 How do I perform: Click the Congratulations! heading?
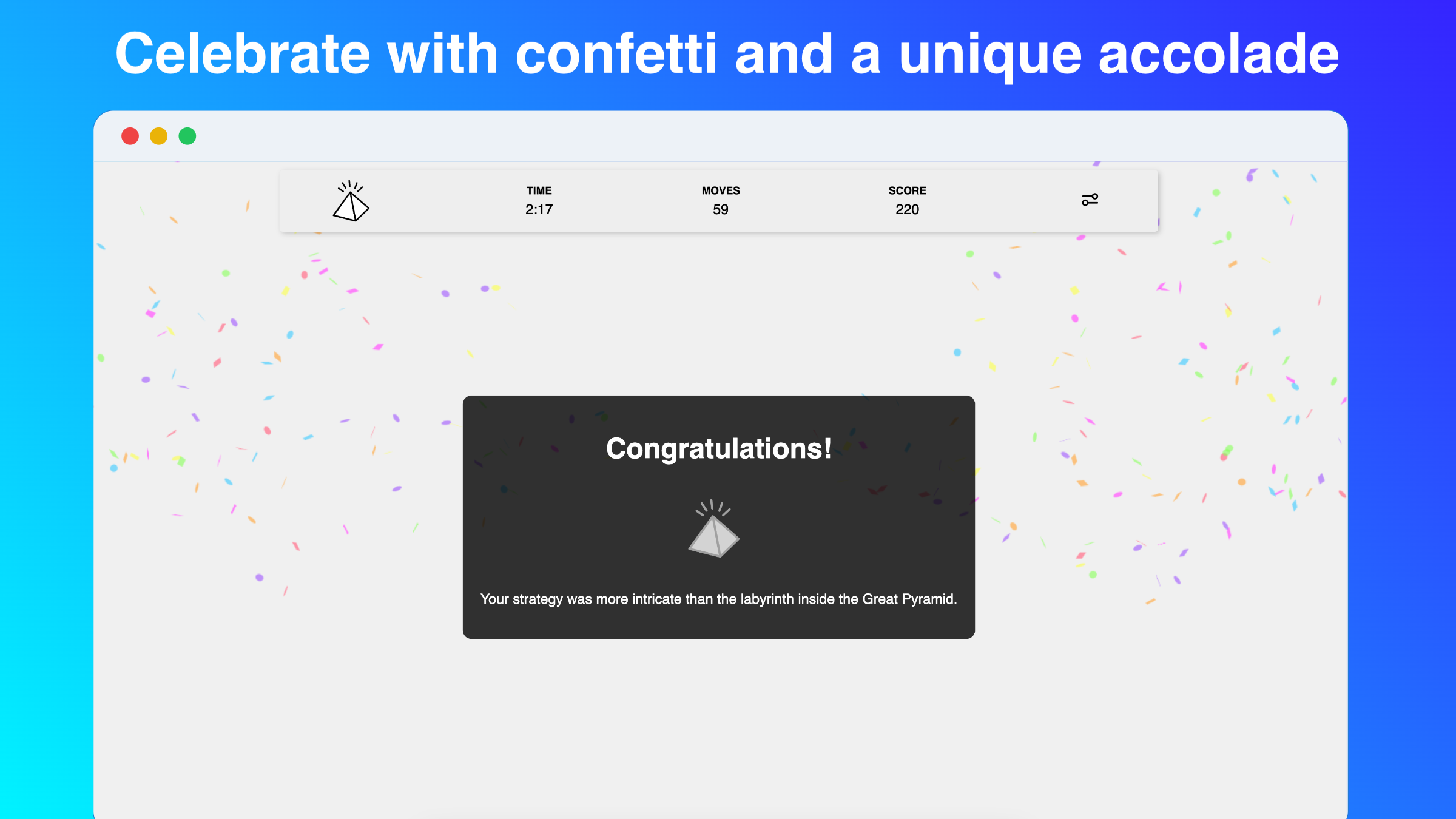(x=719, y=449)
